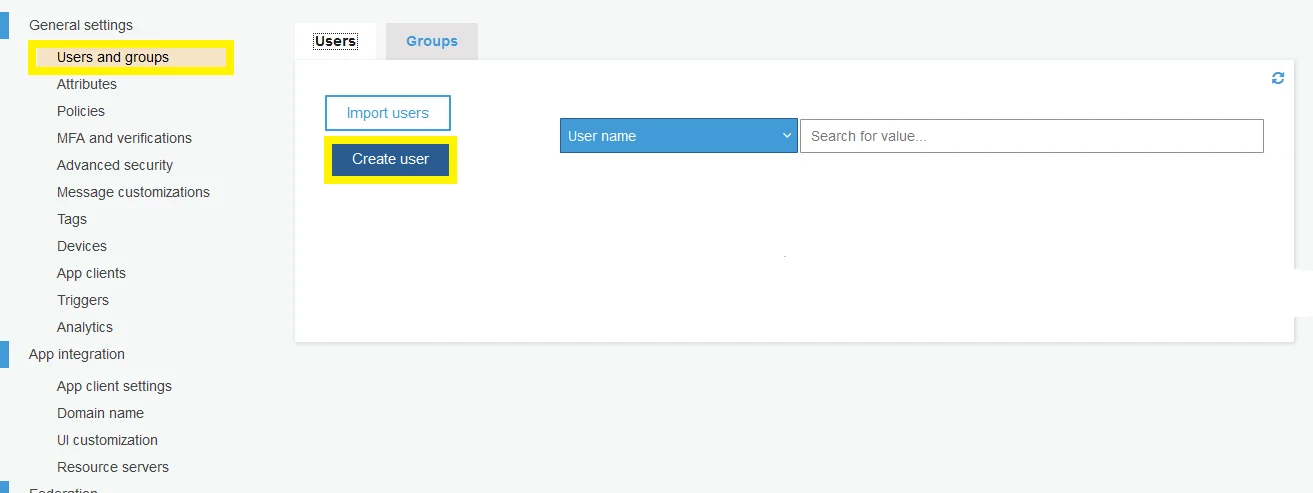Open Advanced security settings
The height and width of the screenshot is (493, 1313).
pos(115,165)
